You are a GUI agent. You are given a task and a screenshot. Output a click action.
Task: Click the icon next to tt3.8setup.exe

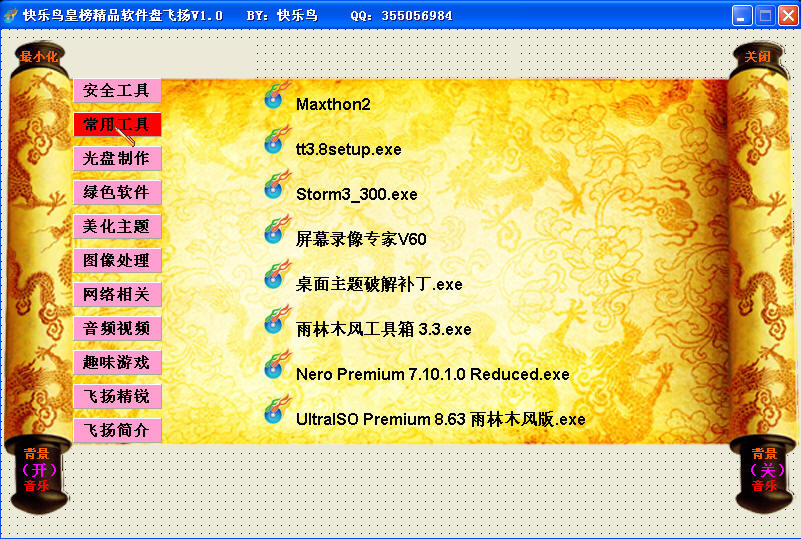tap(277, 140)
